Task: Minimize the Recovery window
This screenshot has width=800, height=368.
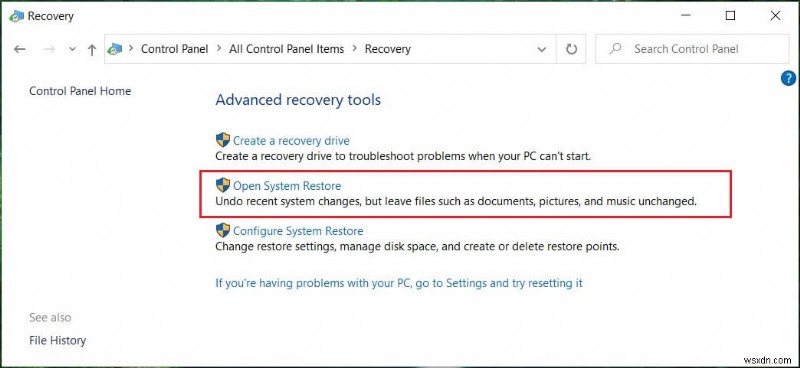Action: tap(686, 16)
